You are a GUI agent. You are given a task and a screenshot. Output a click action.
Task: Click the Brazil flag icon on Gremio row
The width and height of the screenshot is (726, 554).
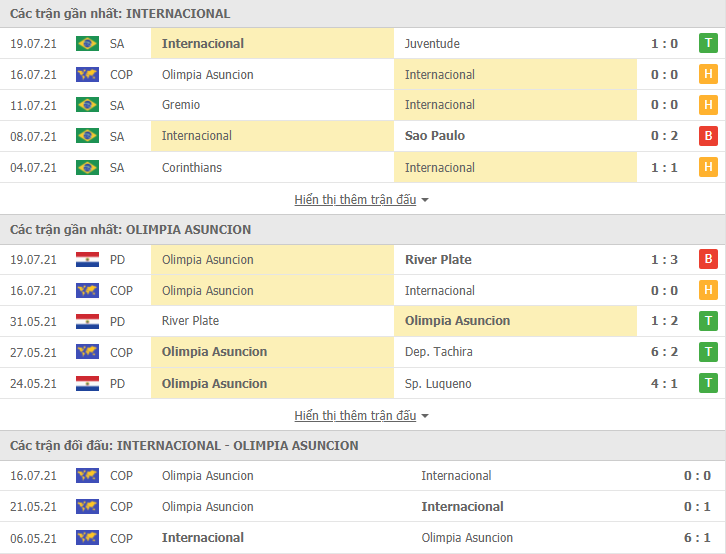tap(87, 105)
